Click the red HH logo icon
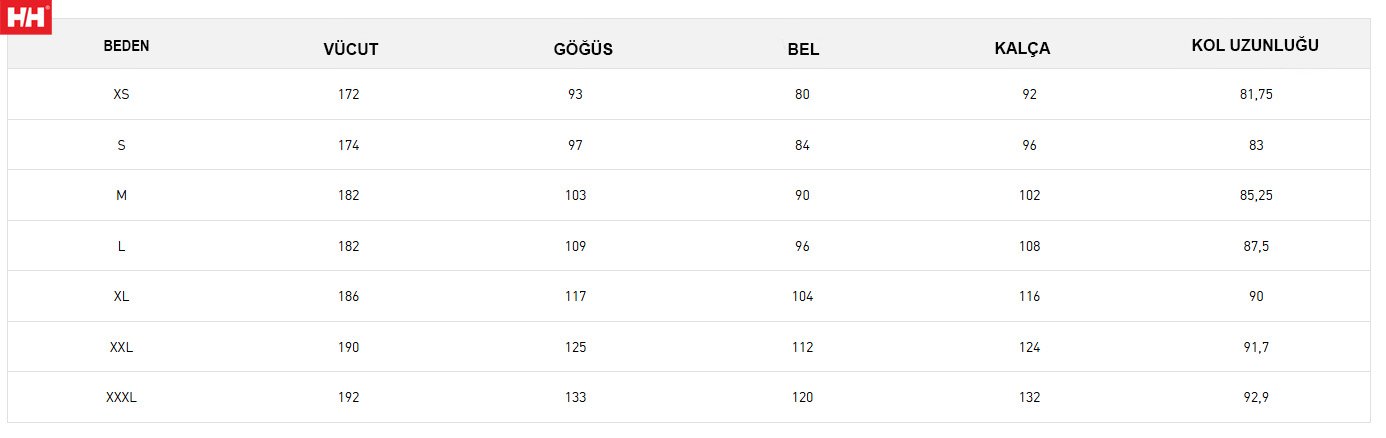The height and width of the screenshot is (438, 1386). [25, 17]
